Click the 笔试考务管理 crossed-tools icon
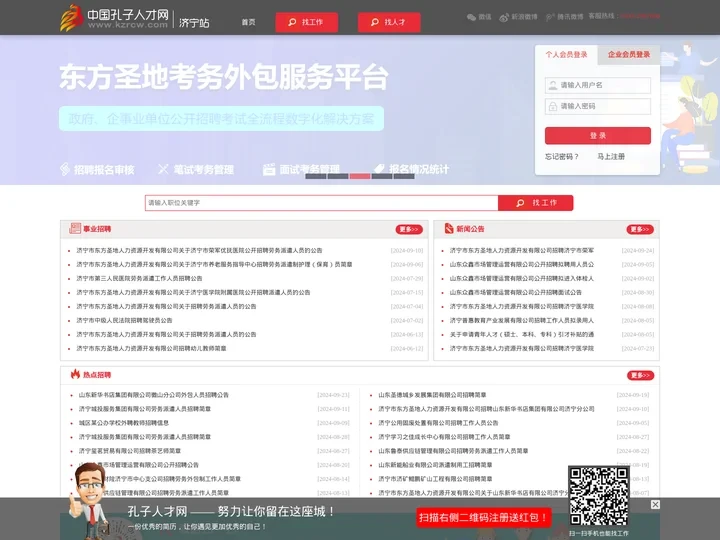Viewport: 720px width, 540px height. coord(163,169)
